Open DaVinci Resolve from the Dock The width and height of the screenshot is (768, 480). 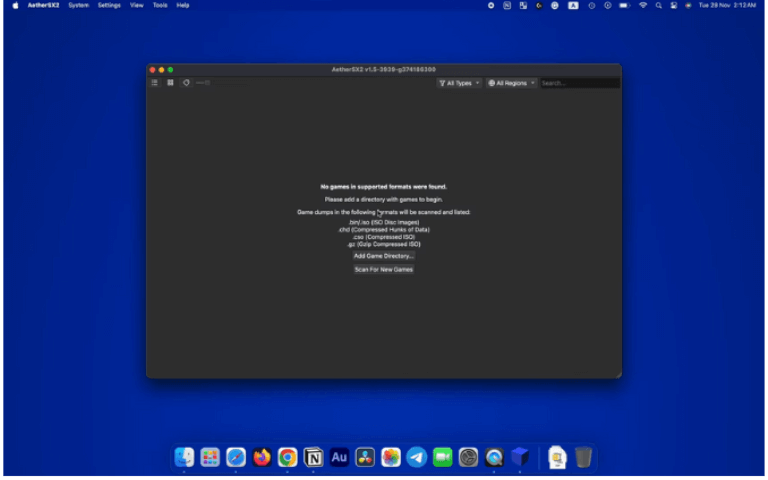[365, 457]
